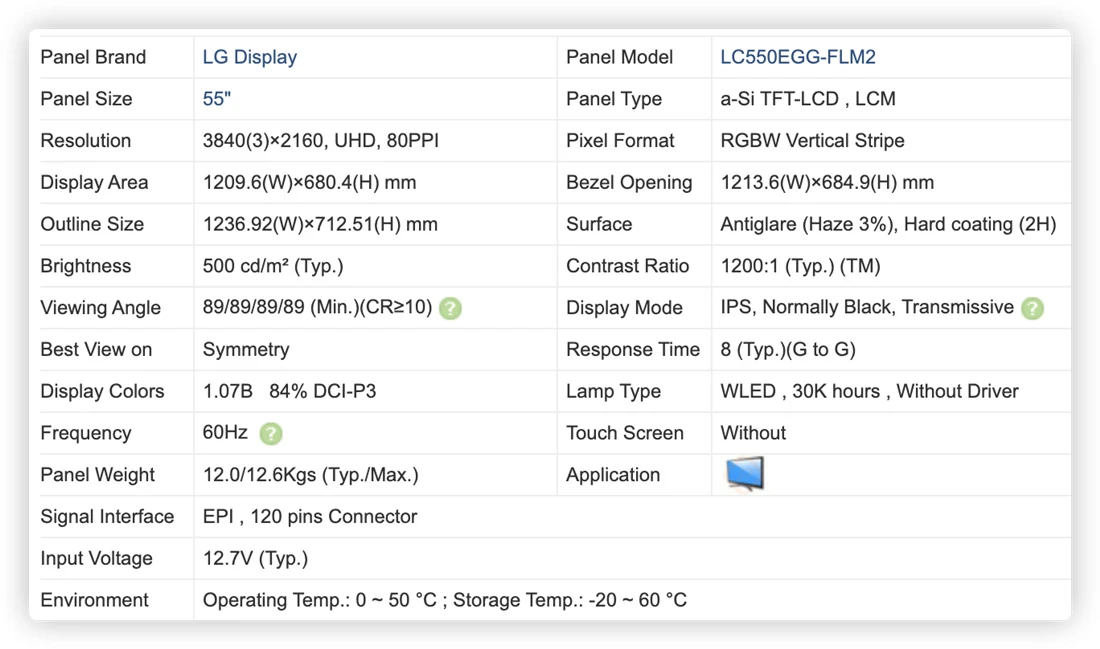Image resolution: width=1100 pixels, height=649 pixels.
Task: Select panel weight 12.0/12.6Kgs (Typ./Max.)
Action: pyautogui.click(x=311, y=475)
